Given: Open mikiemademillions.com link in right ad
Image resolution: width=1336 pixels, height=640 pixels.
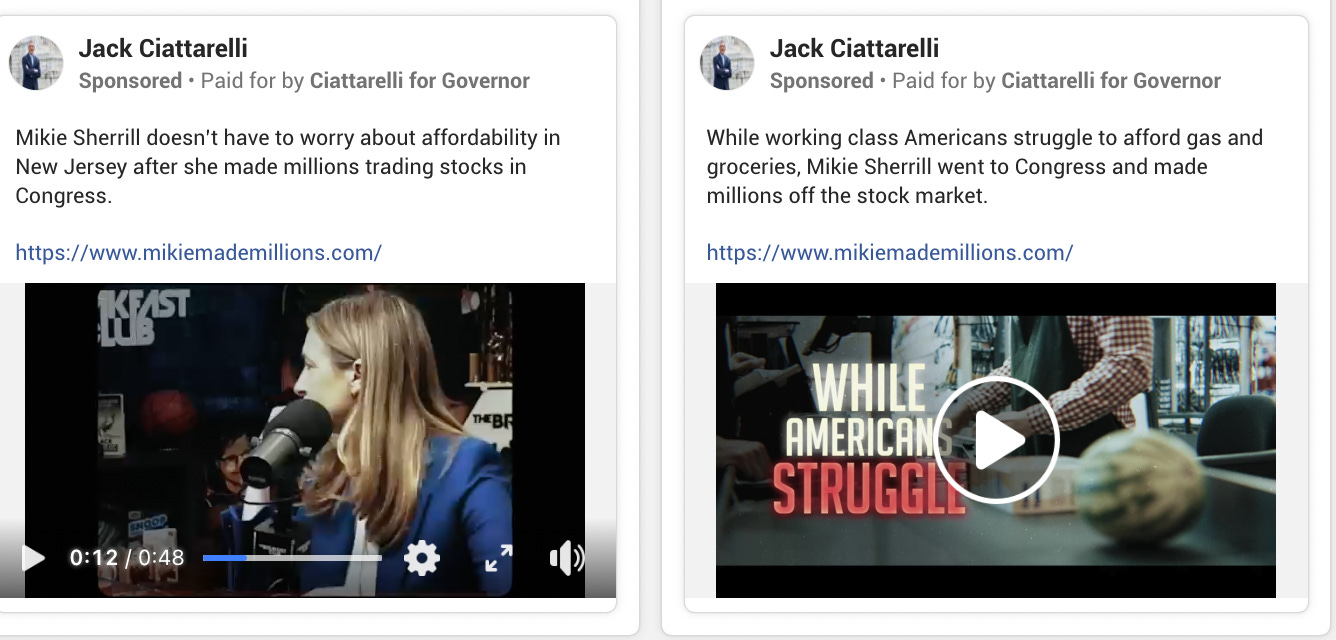Looking at the screenshot, I should click(890, 252).
